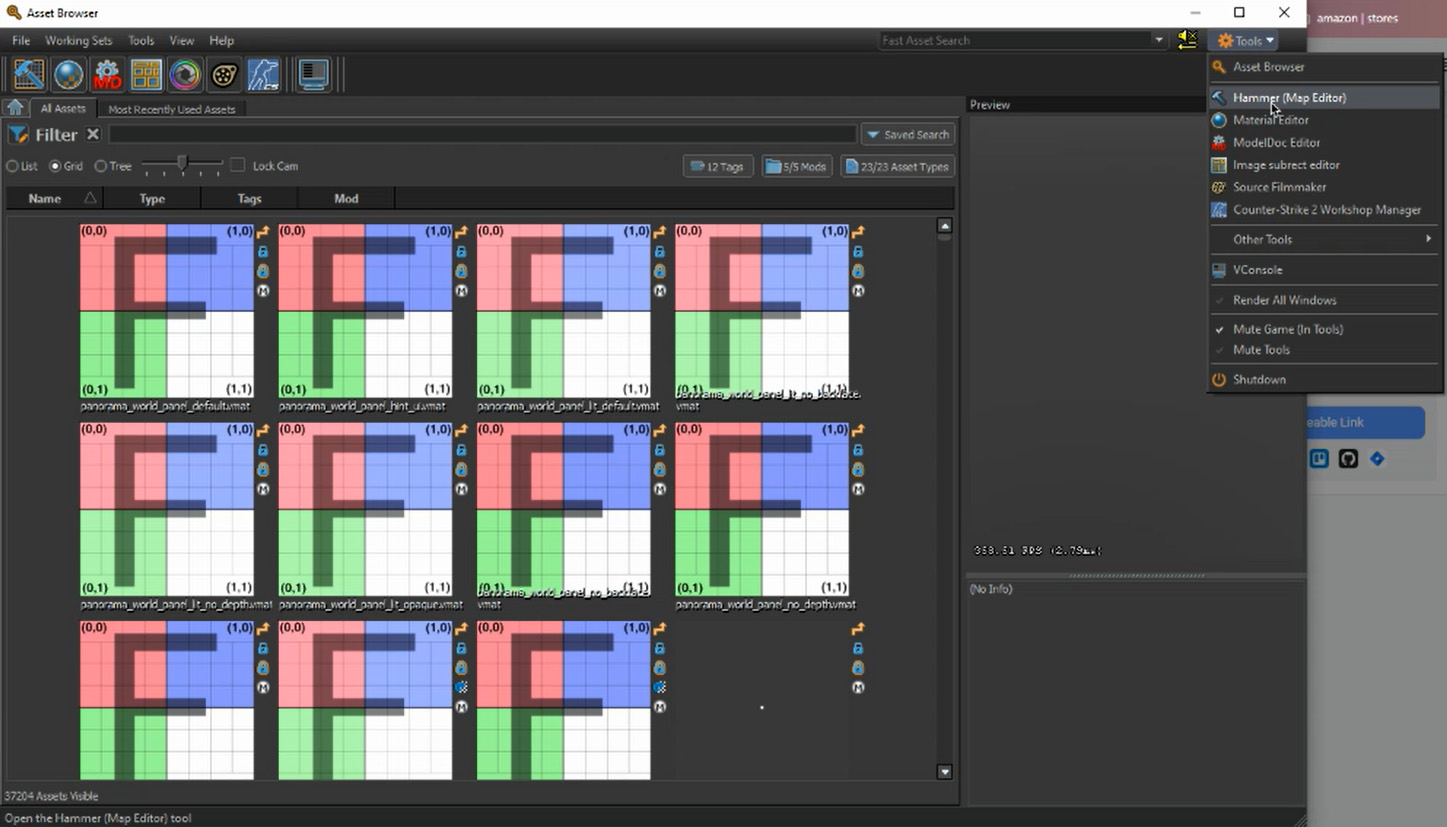Click the filter funnel icon
Viewport: 1447px width, 827px height.
coord(18,135)
